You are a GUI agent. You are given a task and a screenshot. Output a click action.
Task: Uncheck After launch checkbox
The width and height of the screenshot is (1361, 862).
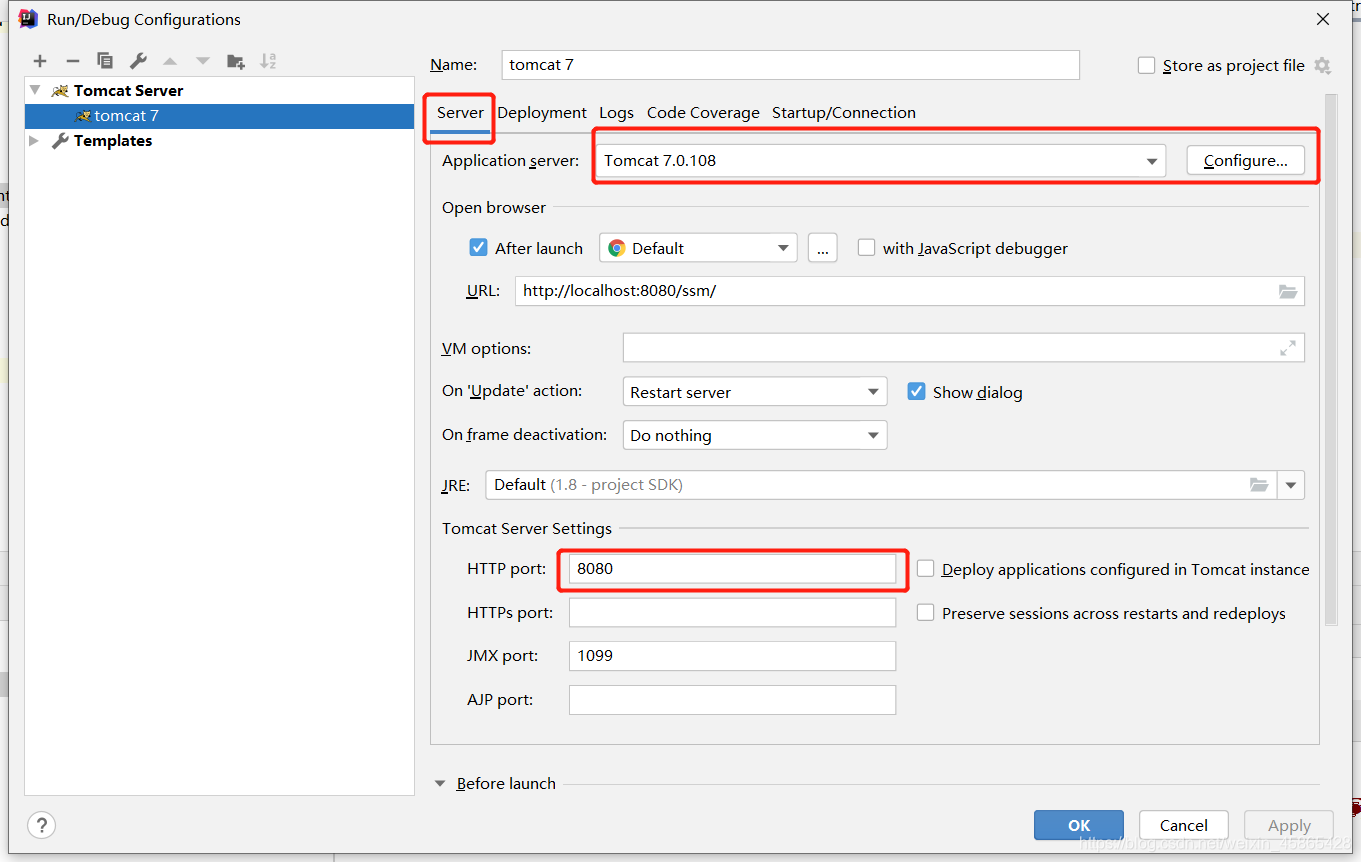click(479, 248)
